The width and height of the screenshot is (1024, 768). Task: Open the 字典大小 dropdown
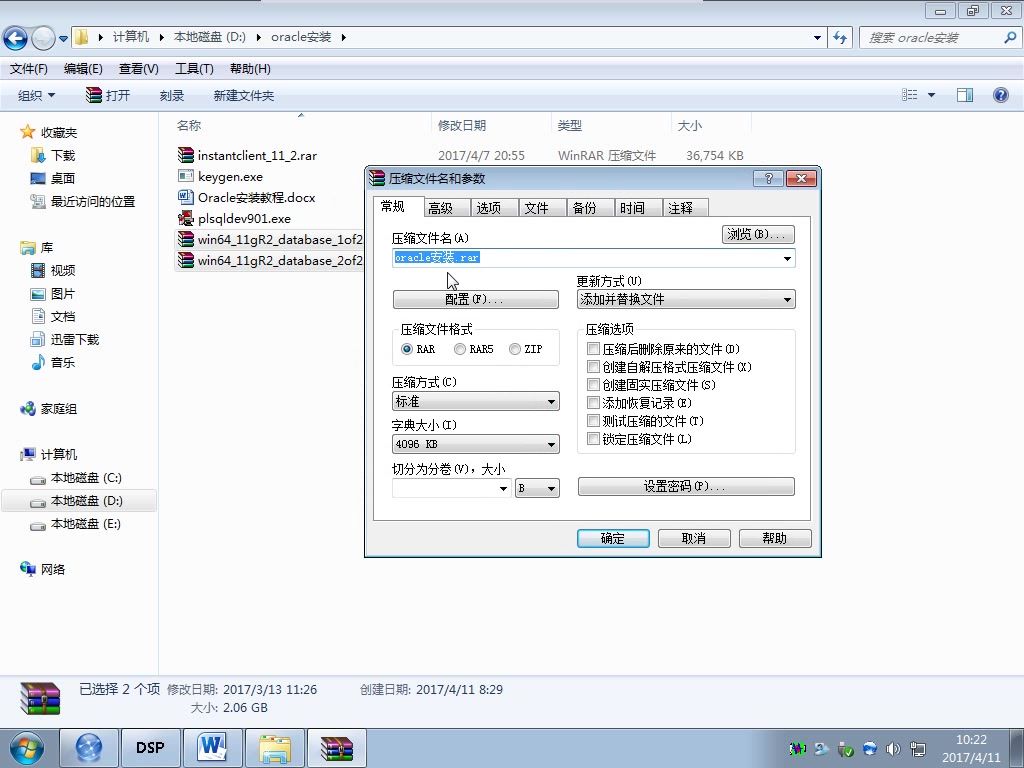[553, 443]
